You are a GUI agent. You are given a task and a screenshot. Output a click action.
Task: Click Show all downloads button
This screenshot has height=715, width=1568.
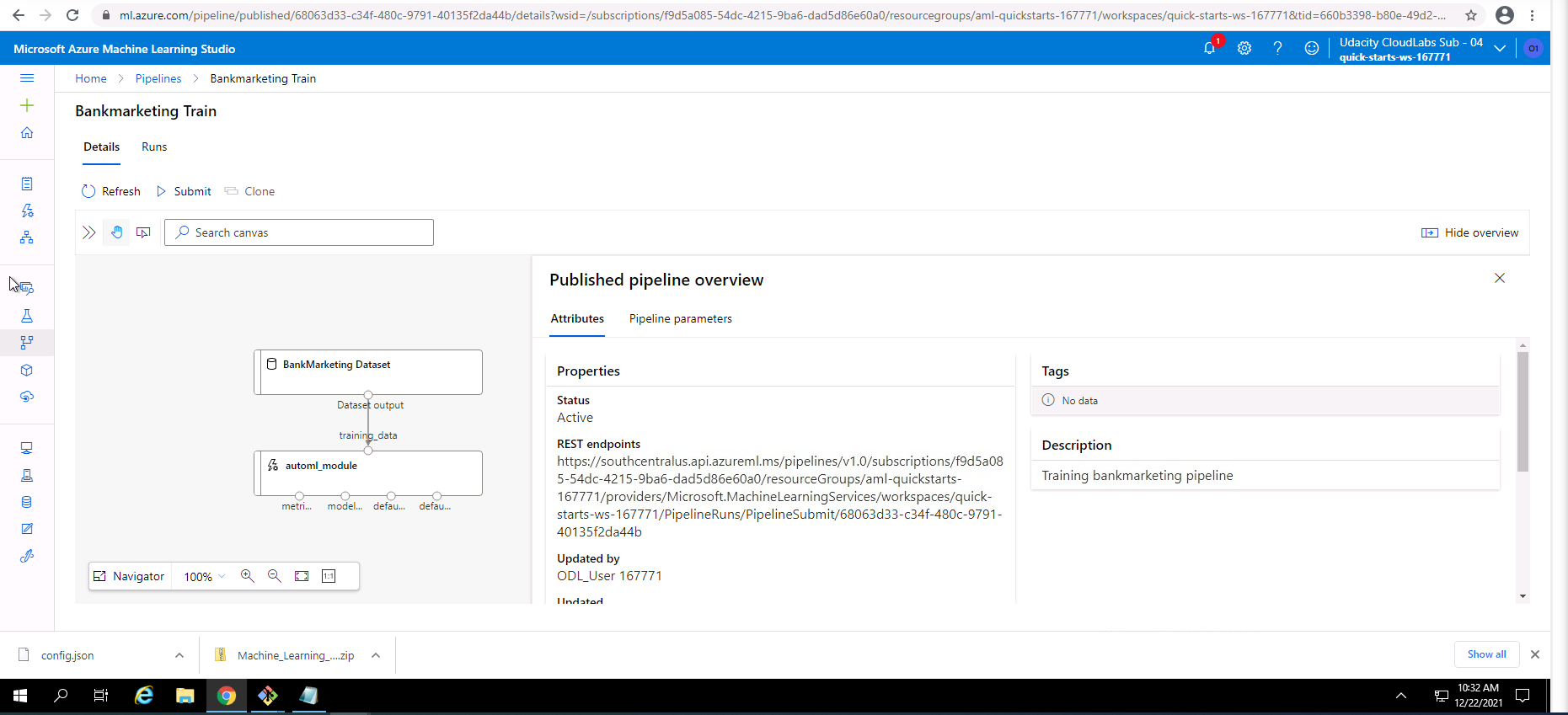(1487, 654)
